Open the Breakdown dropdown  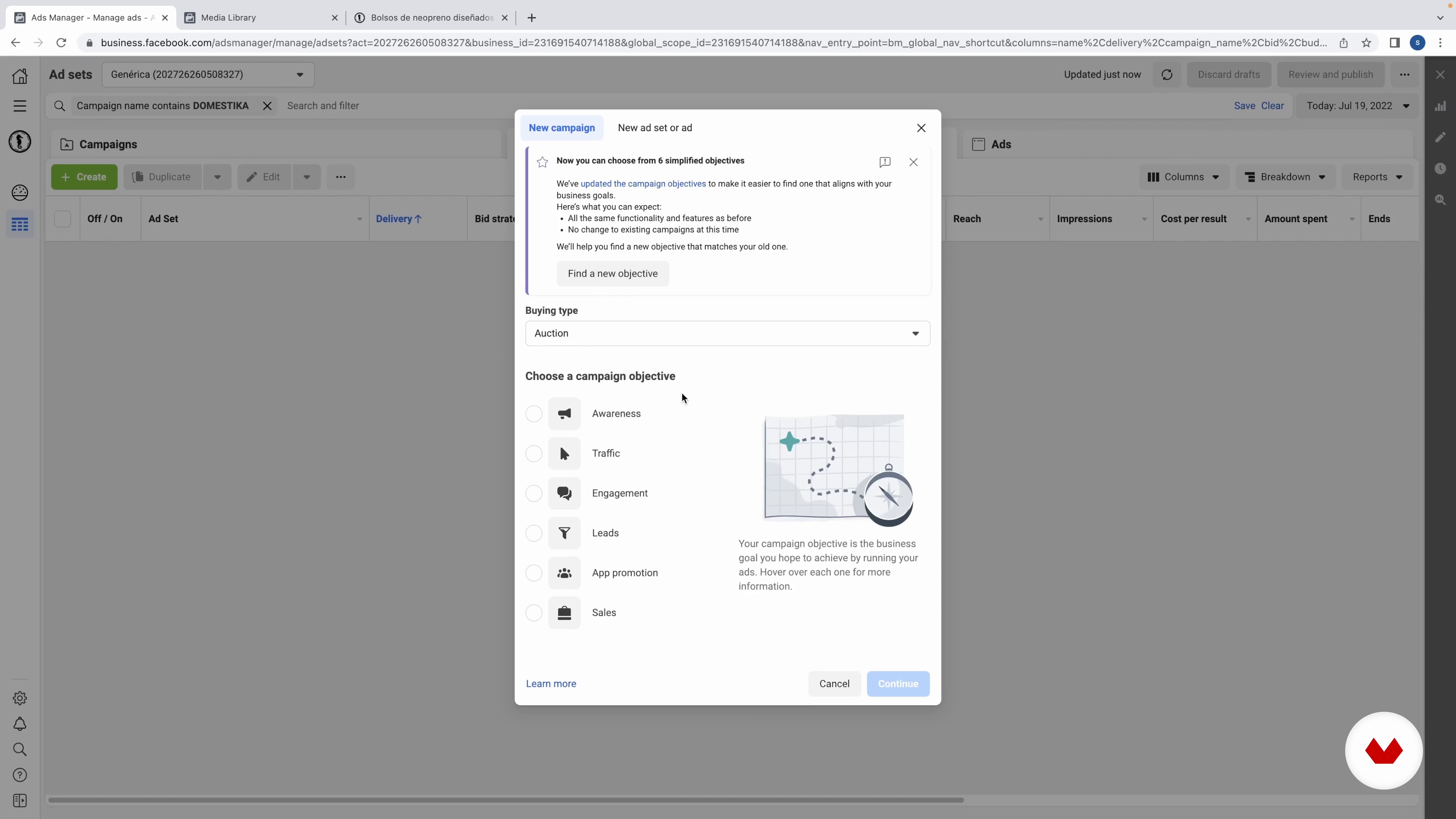pos(1285,177)
